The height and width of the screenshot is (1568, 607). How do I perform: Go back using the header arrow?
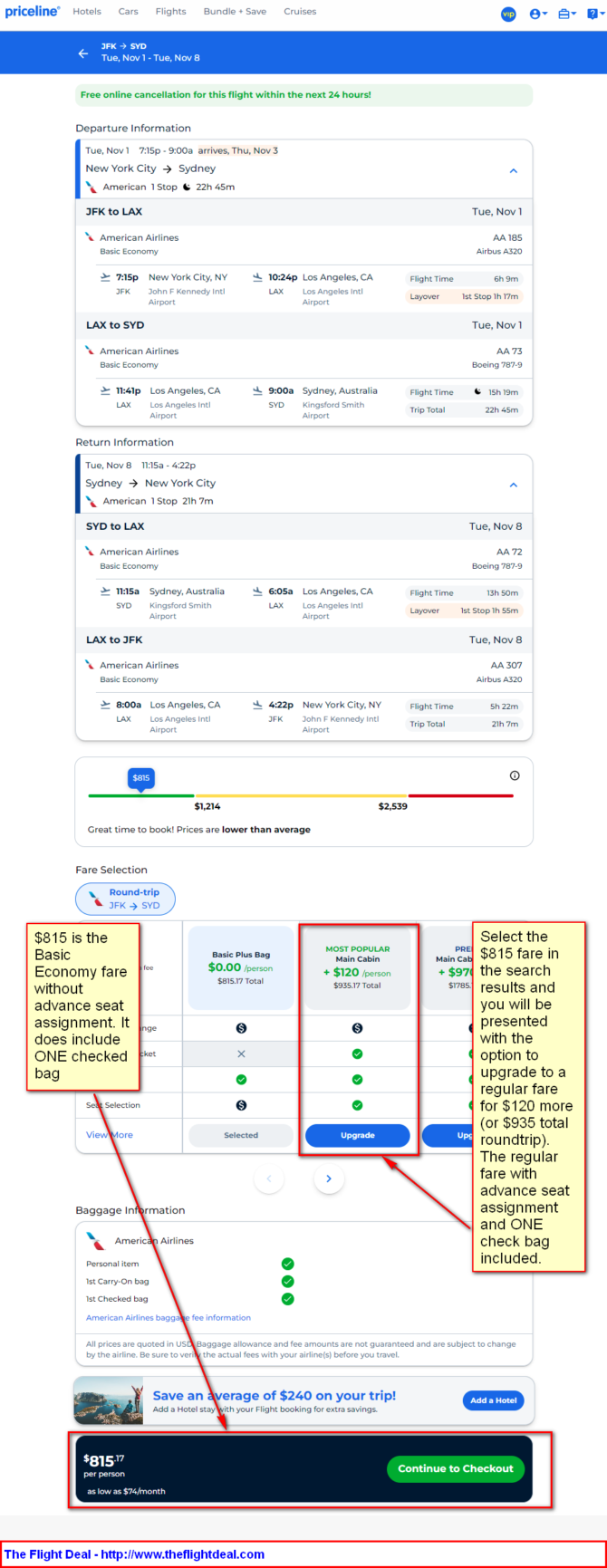83,53
